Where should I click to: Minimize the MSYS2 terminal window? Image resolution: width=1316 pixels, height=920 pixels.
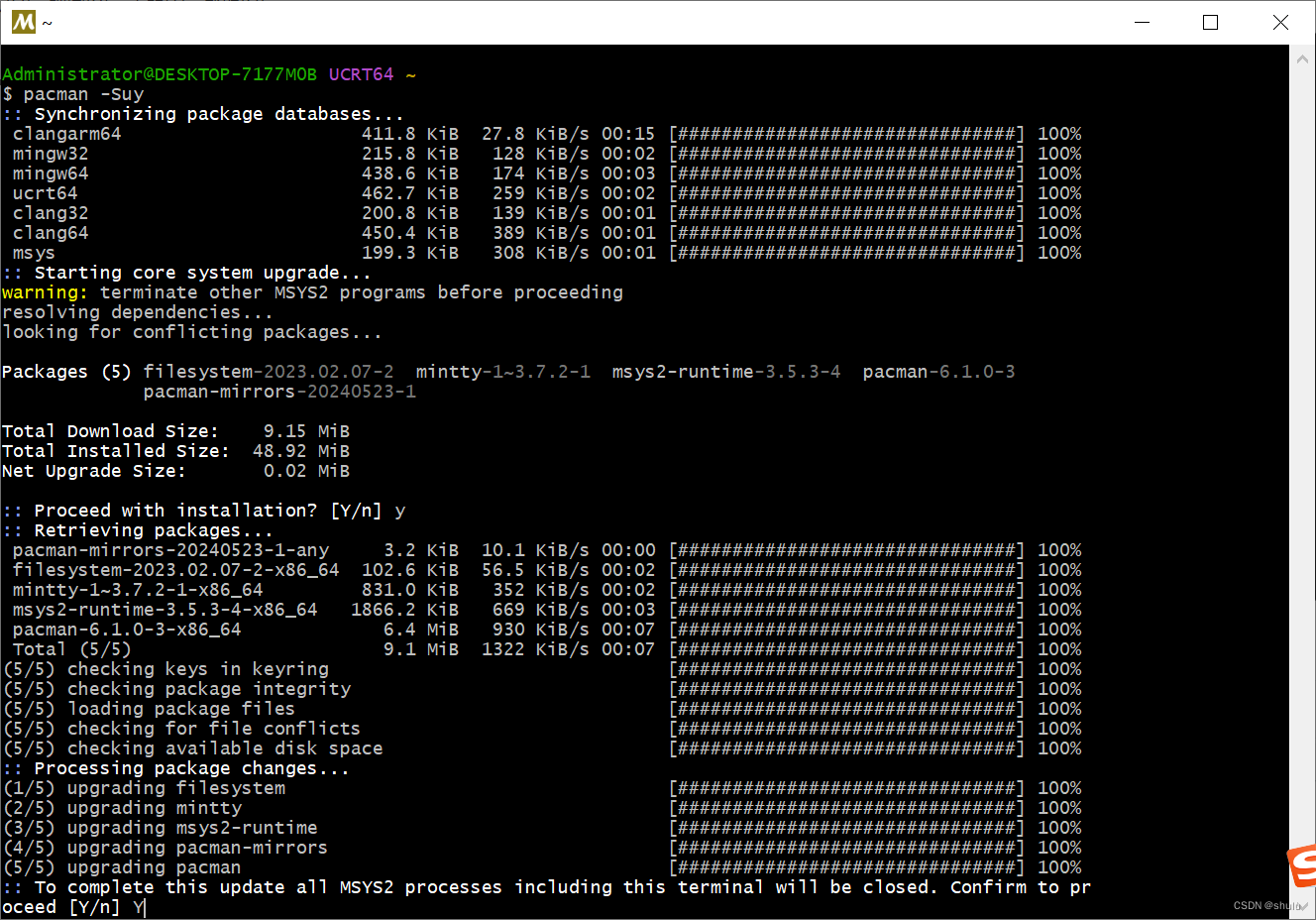pos(1142,22)
